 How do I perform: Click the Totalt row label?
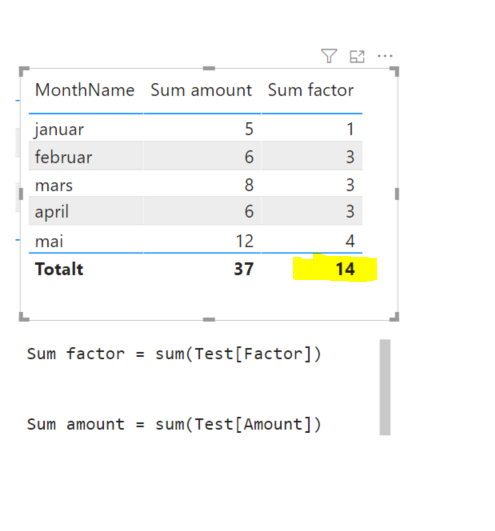pos(59,269)
